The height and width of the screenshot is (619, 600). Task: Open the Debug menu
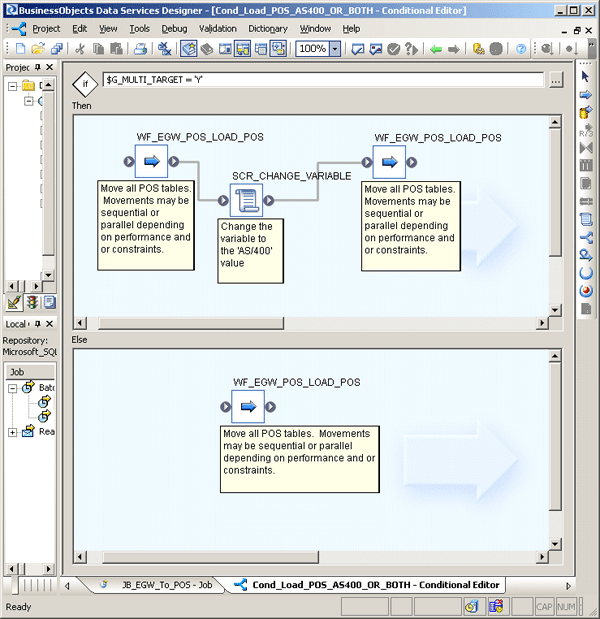tap(174, 29)
